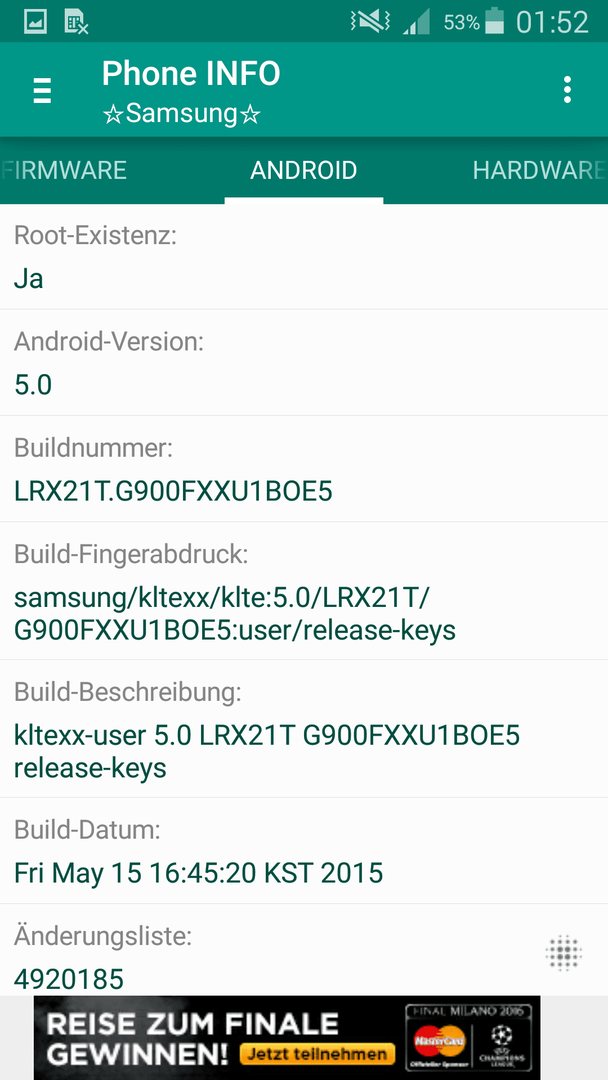Screen dimensions: 608x1080
Task: Tap the Build-Fingerabdruck entry
Action: click(x=304, y=591)
